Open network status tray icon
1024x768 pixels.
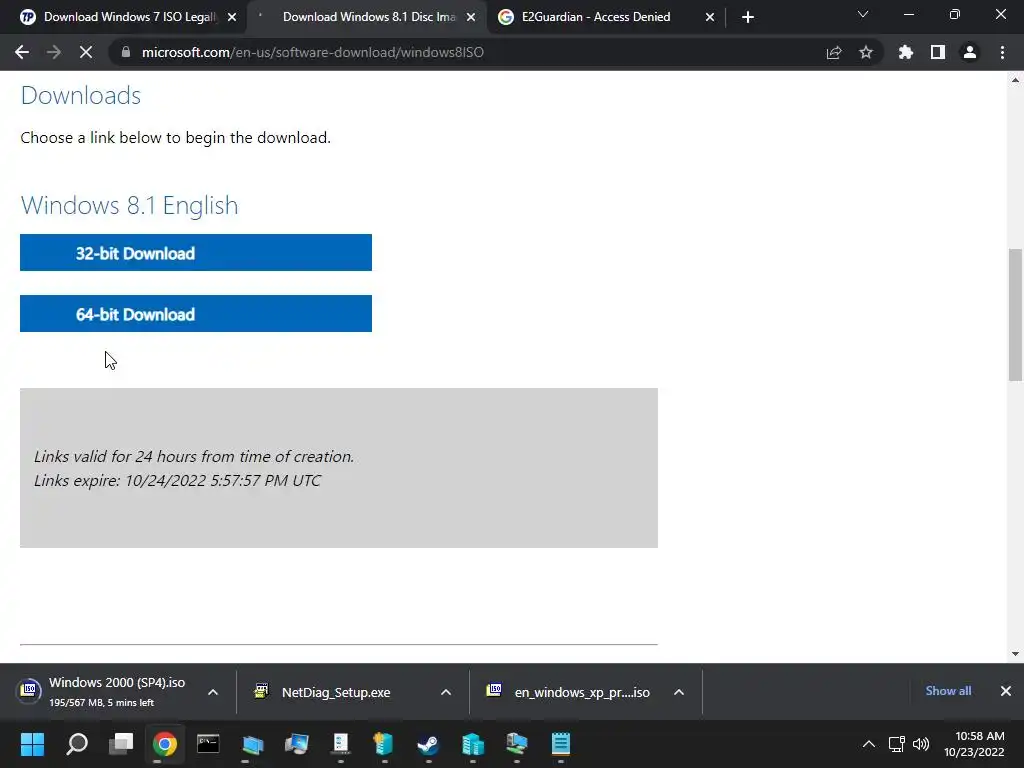(897, 744)
